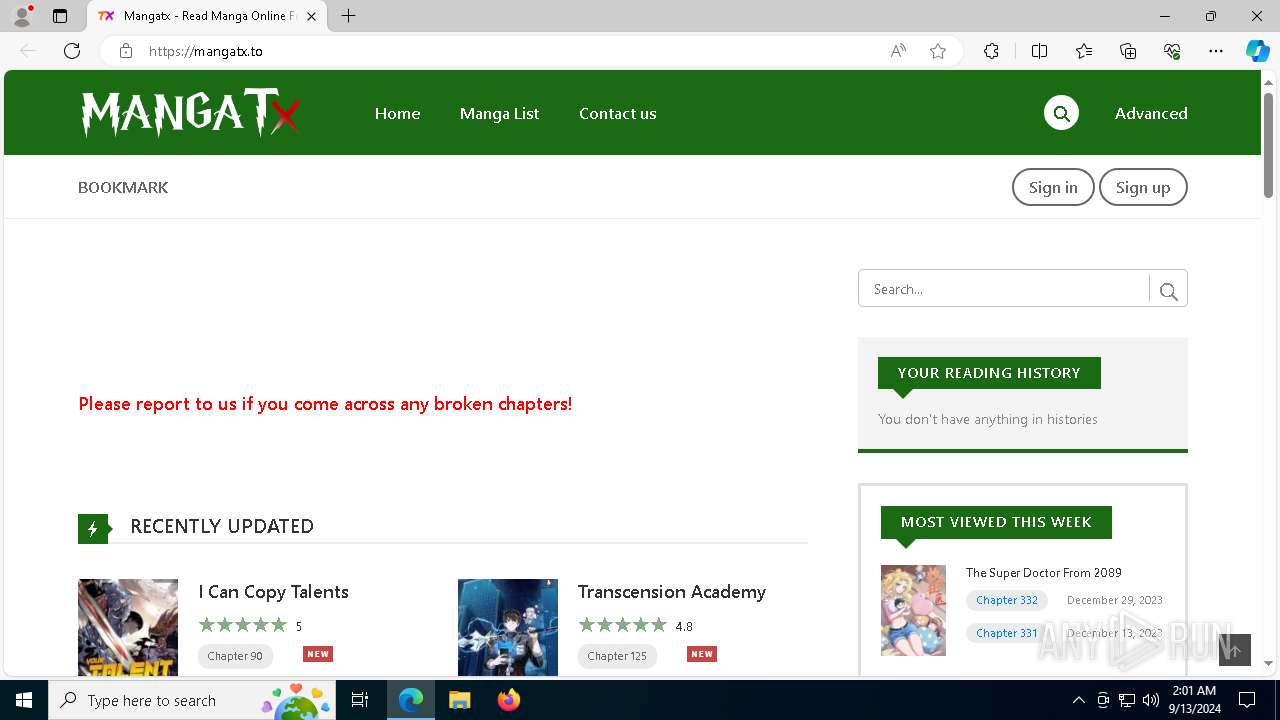The width and height of the screenshot is (1280, 720).
Task: Open Chapter 125 of Transcension Academy
Action: point(617,655)
